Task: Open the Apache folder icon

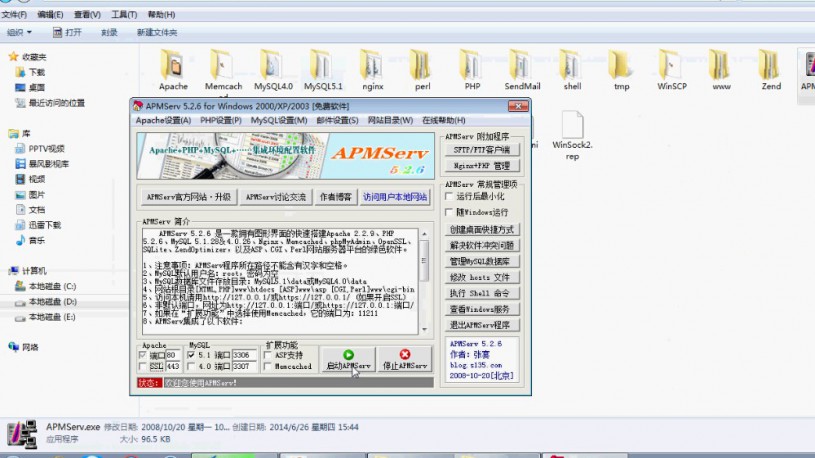Action: (173, 64)
